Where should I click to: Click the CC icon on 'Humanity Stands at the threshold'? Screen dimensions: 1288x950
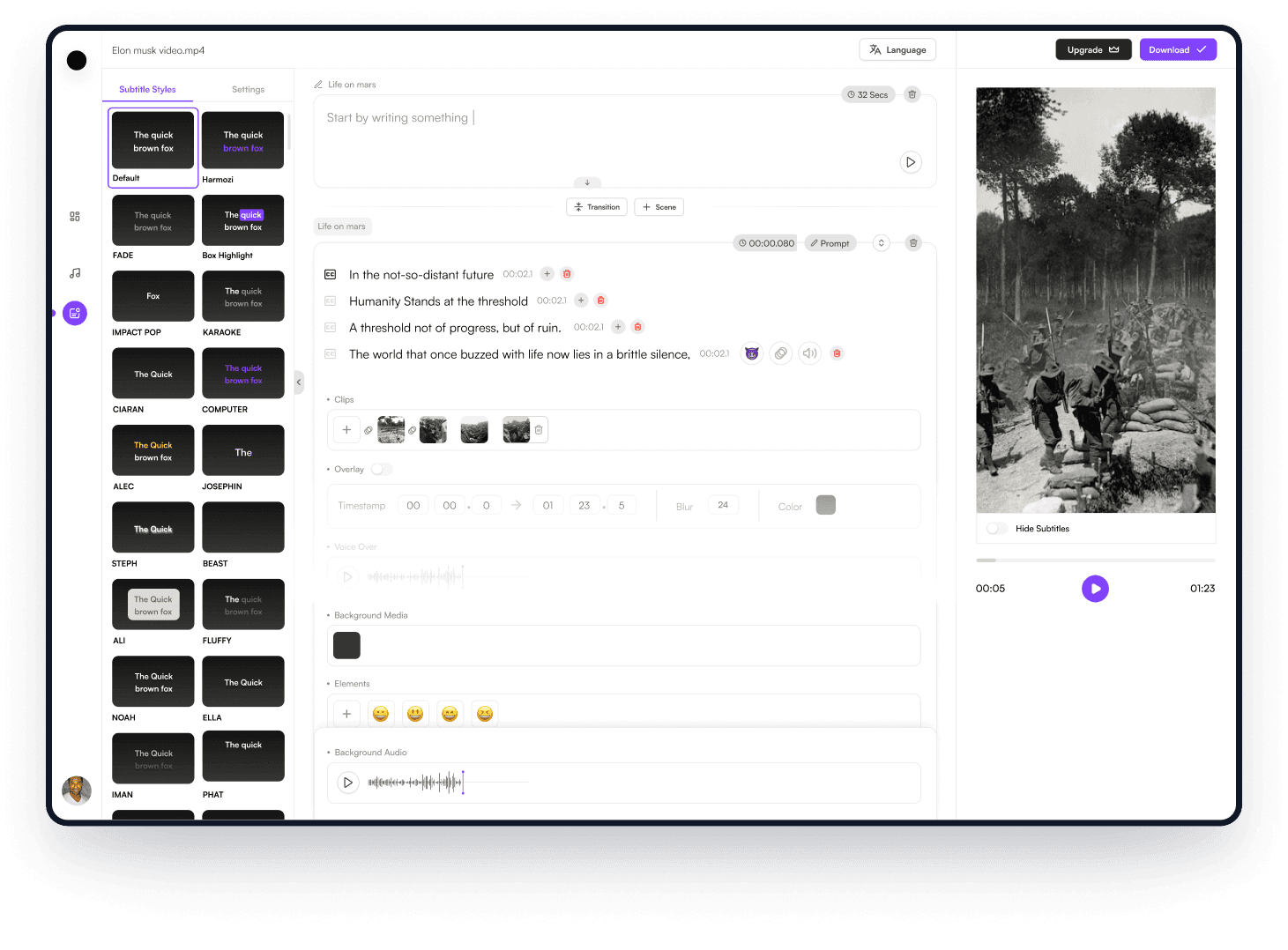pos(330,301)
